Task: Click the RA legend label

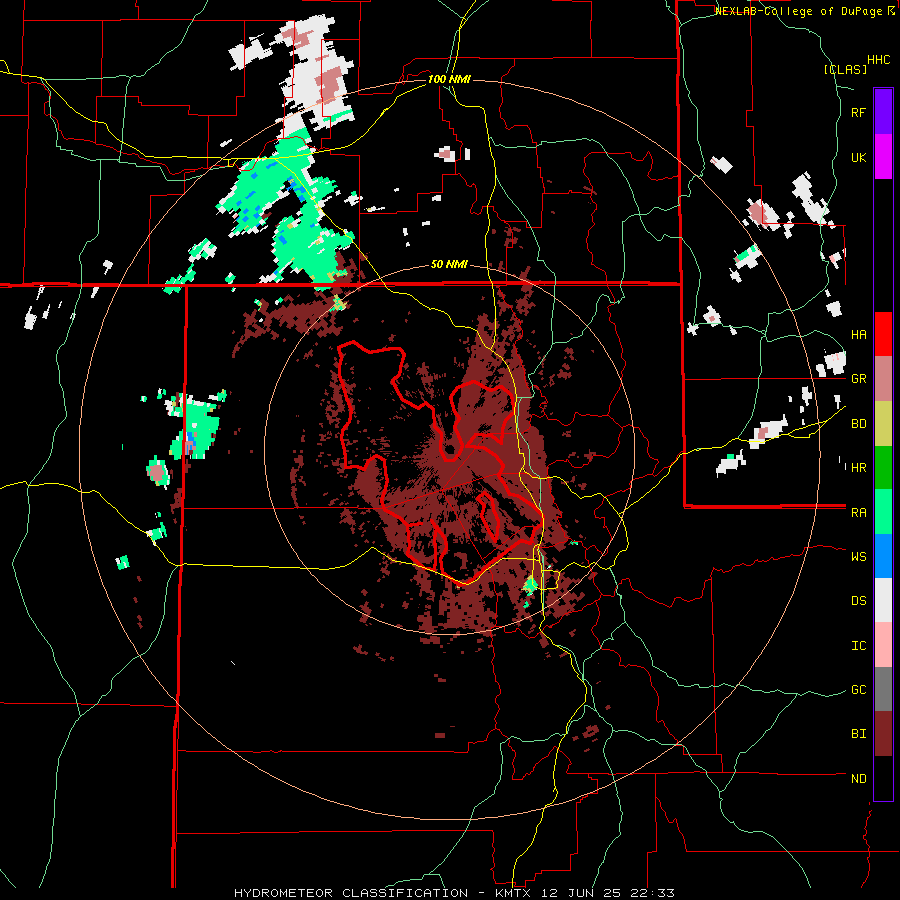Action: pyautogui.click(x=858, y=513)
